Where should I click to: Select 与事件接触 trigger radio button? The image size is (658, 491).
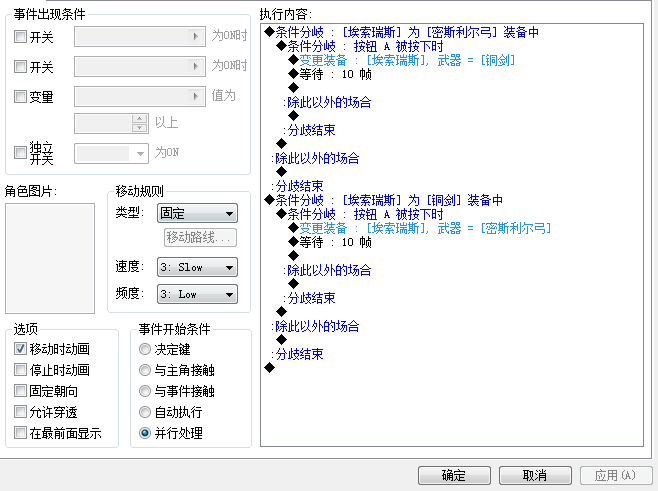pos(145,391)
